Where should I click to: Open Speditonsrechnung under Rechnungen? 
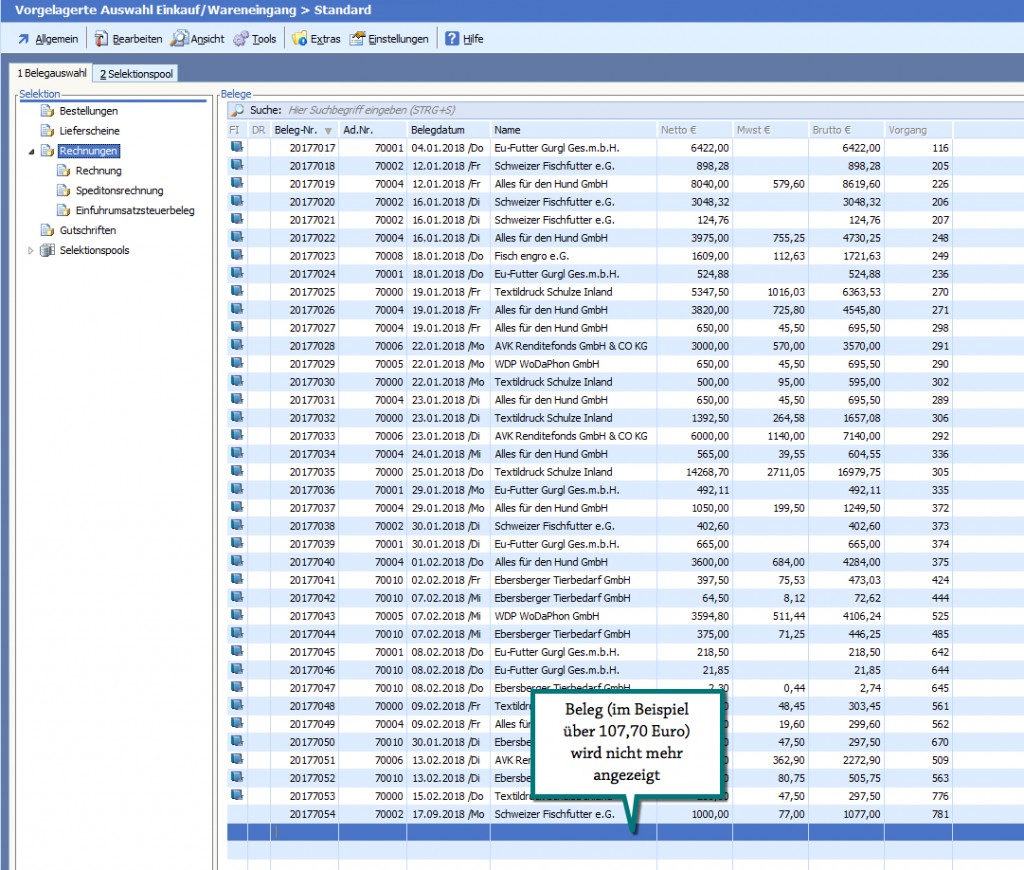(x=119, y=191)
